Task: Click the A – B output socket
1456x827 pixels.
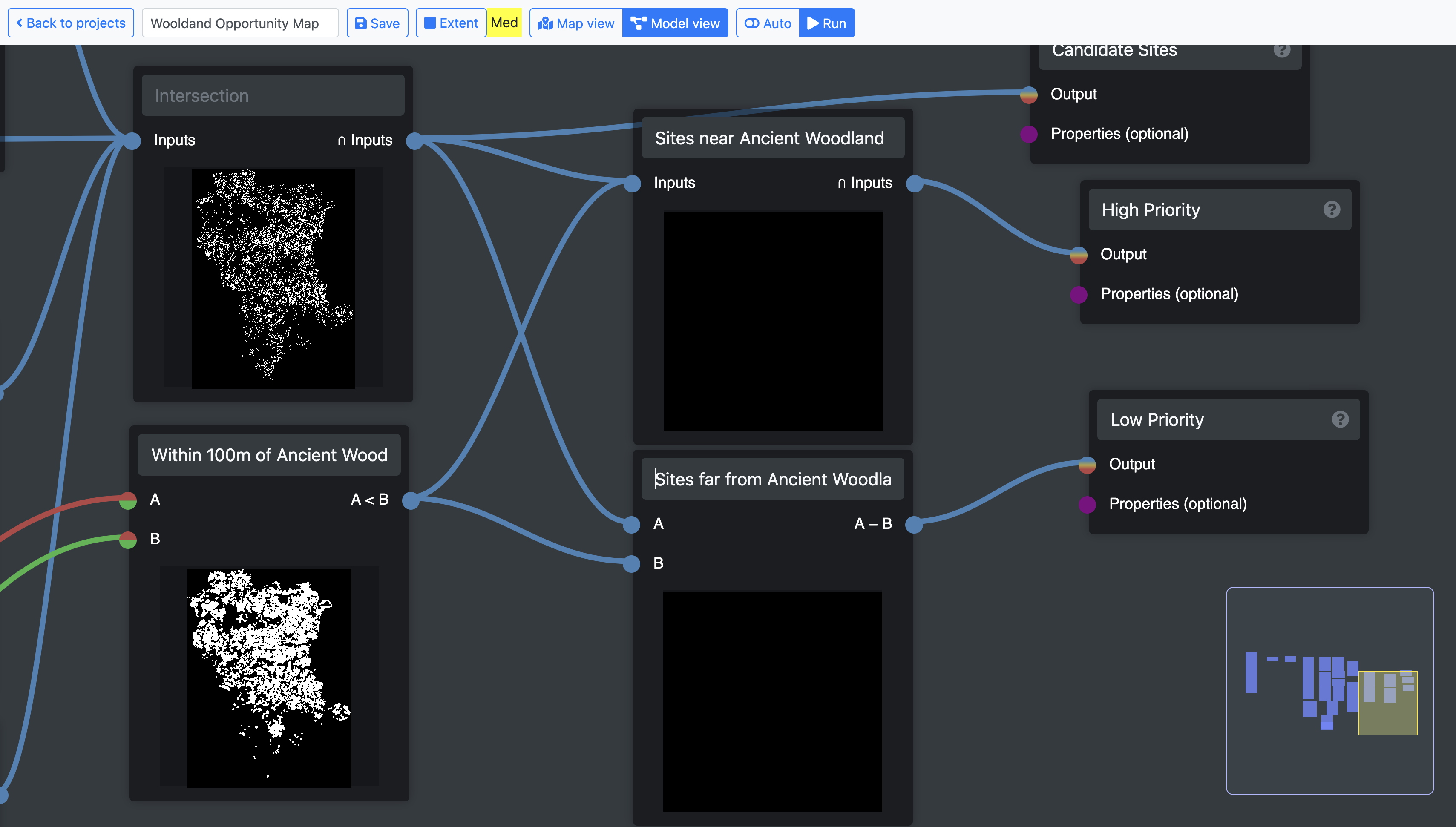Action: tap(913, 524)
